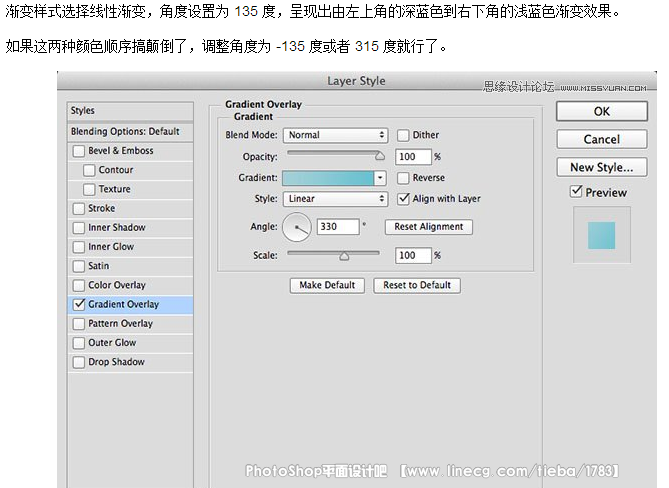Open the Blend Mode dropdown
Viewport: 669px width, 488px height.
[335, 135]
